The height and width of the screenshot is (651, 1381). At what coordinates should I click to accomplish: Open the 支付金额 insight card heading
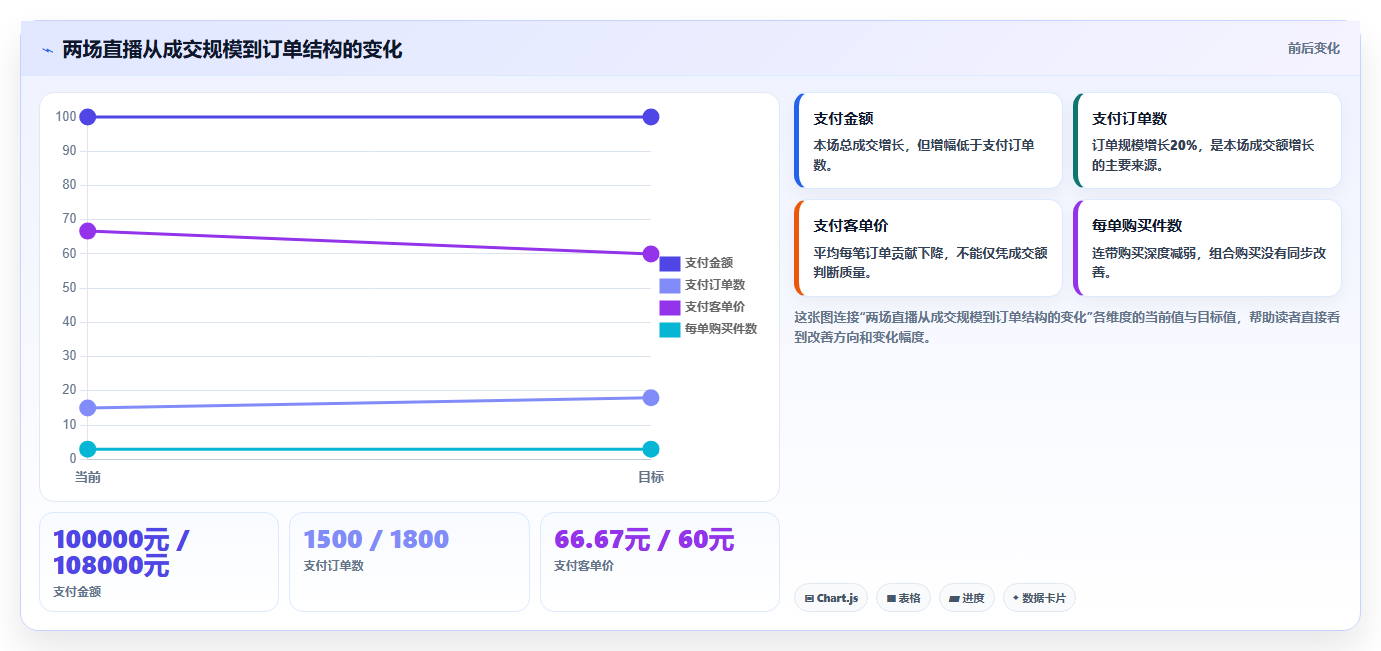(844, 119)
